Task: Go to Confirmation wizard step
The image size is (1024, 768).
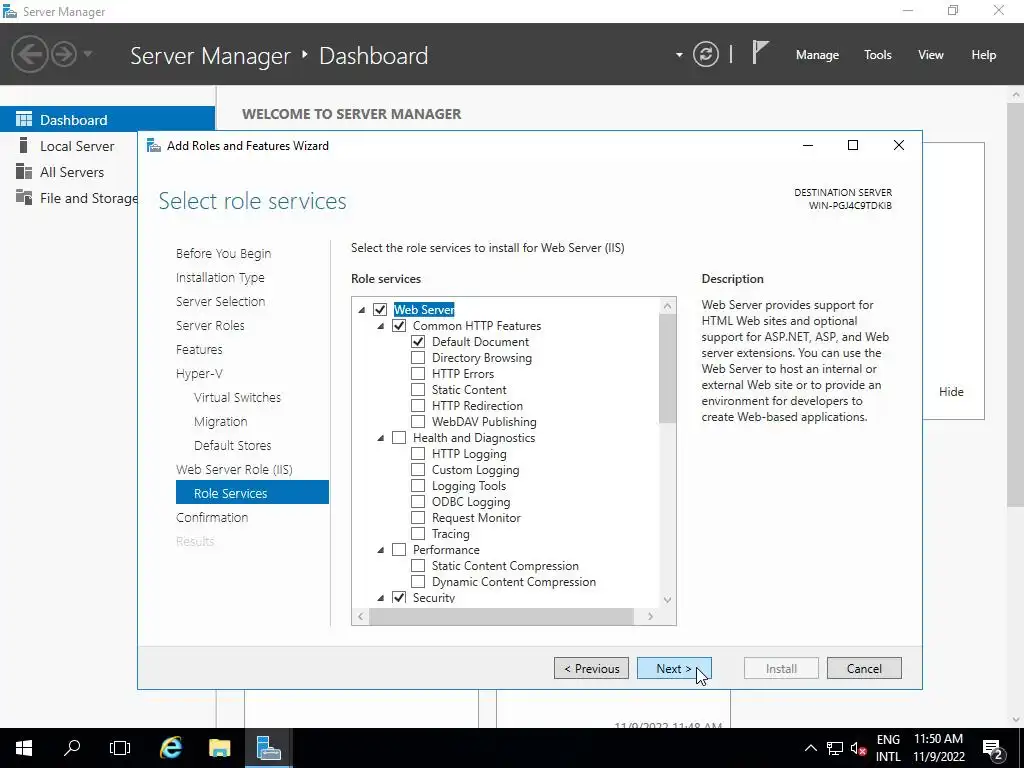Action: pyautogui.click(x=212, y=517)
